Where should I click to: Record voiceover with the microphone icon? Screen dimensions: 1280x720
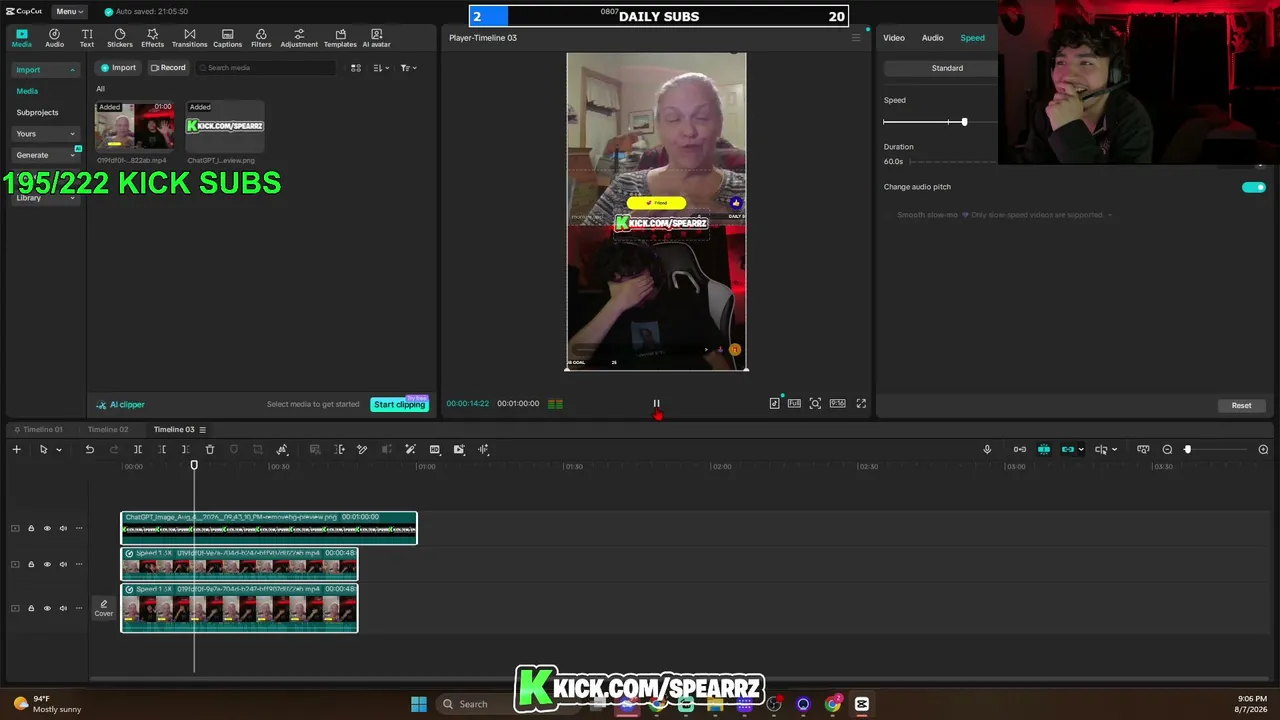click(987, 450)
